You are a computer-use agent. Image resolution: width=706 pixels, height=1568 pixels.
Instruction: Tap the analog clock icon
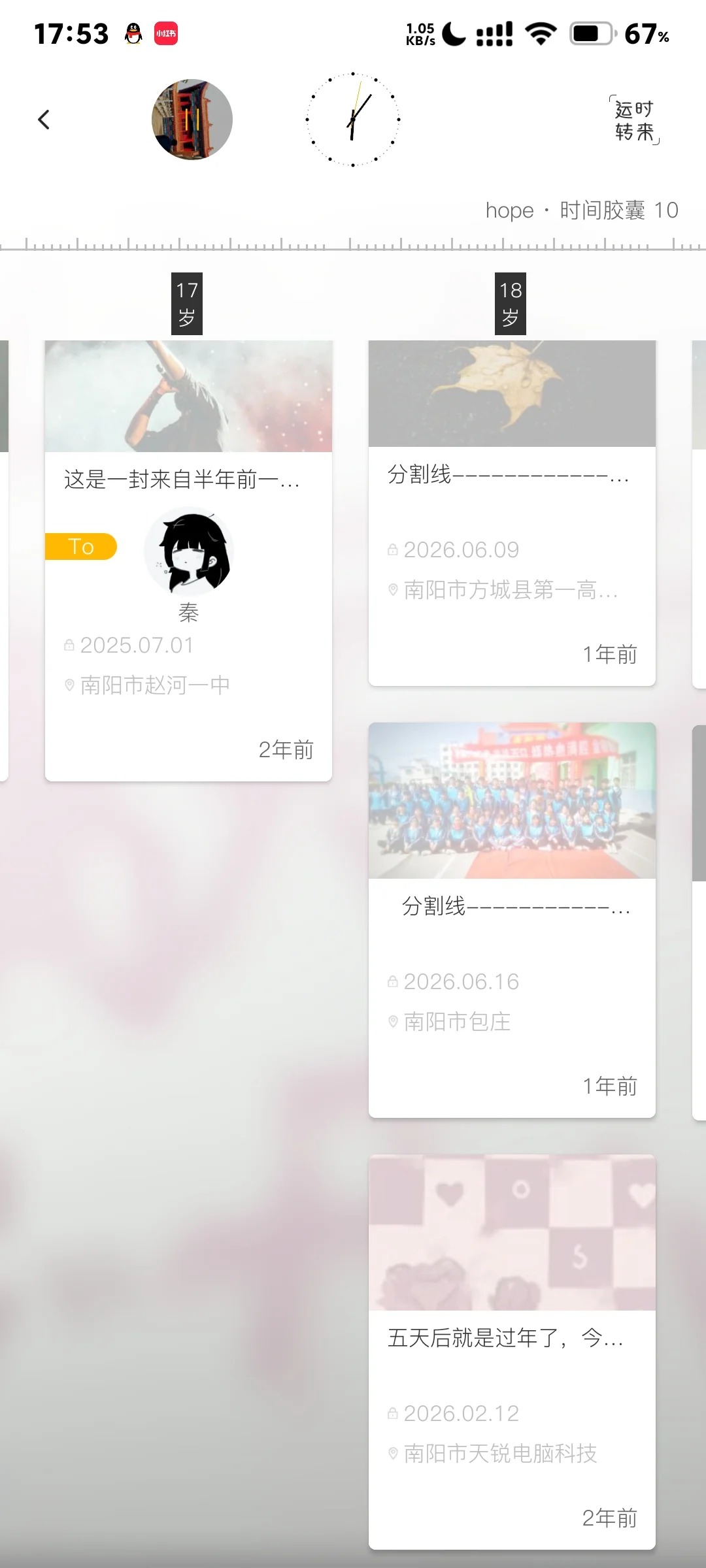point(353,120)
